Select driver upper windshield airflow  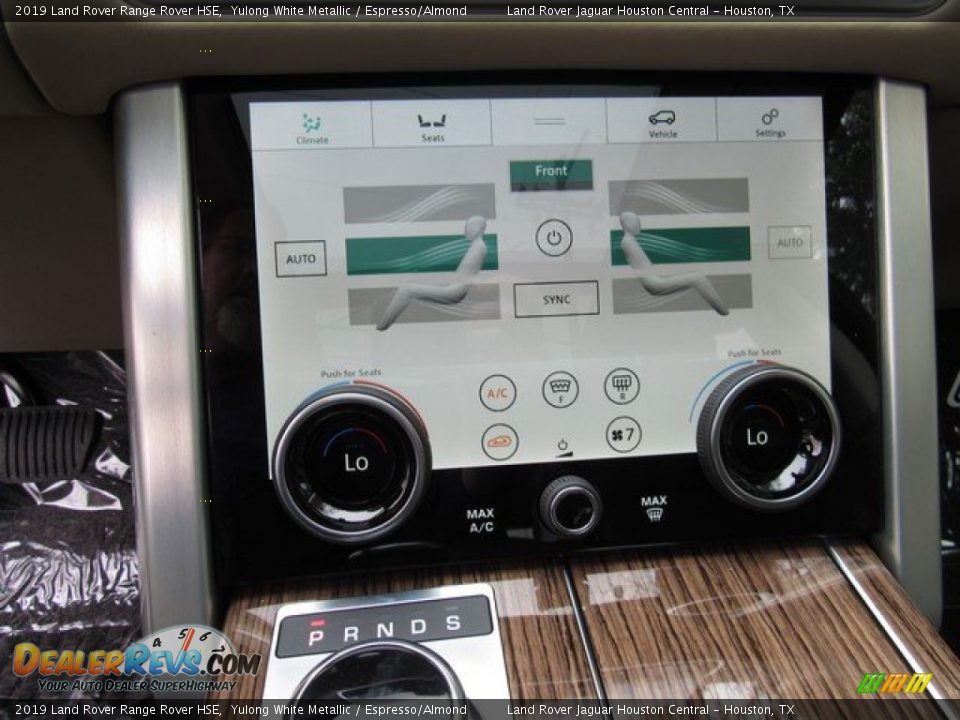[x=419, y=203]
